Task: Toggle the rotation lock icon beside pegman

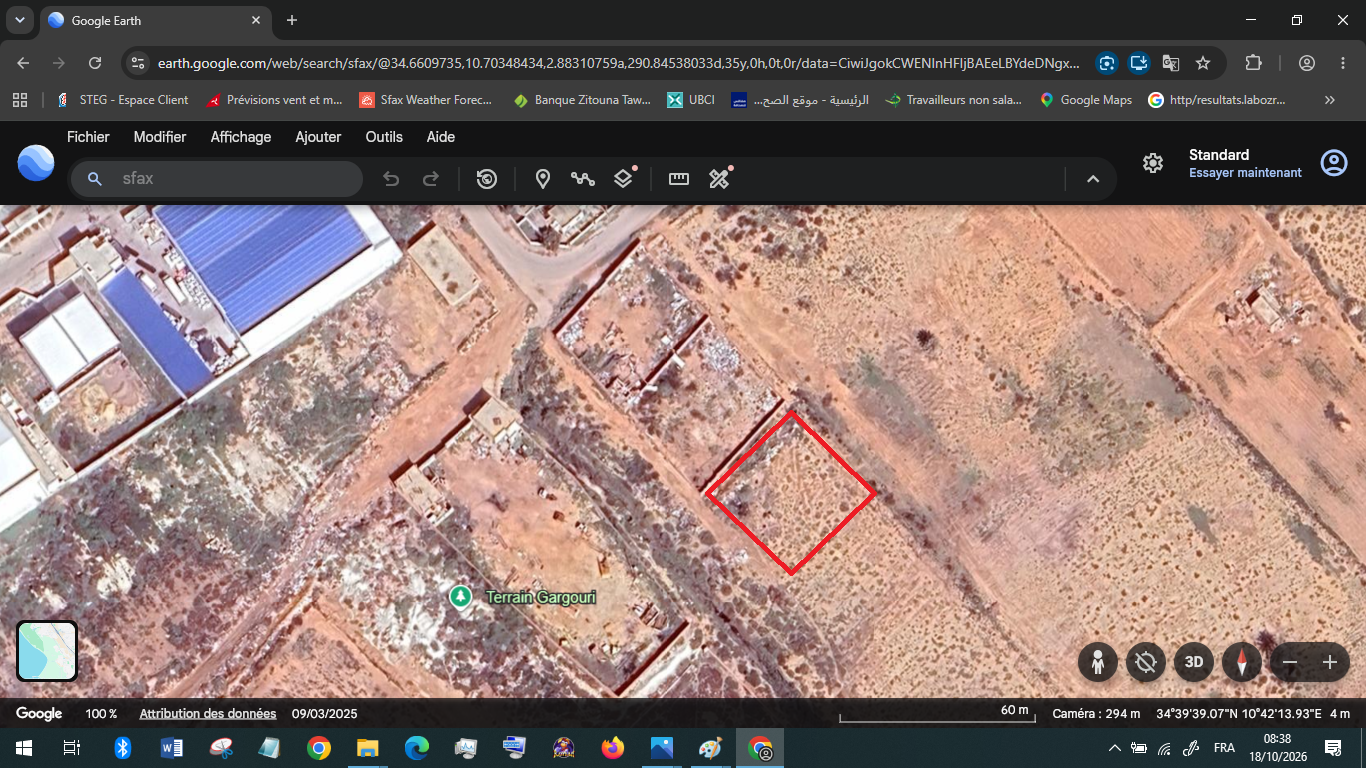Action: pos(1146,662)
